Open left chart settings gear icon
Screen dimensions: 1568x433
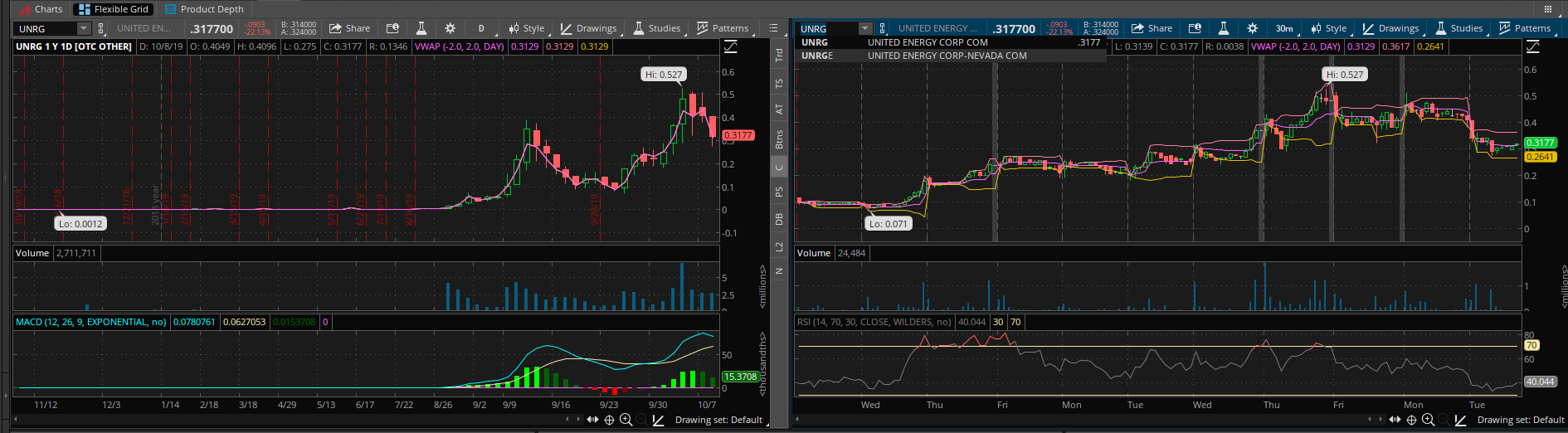click(450, 28)
